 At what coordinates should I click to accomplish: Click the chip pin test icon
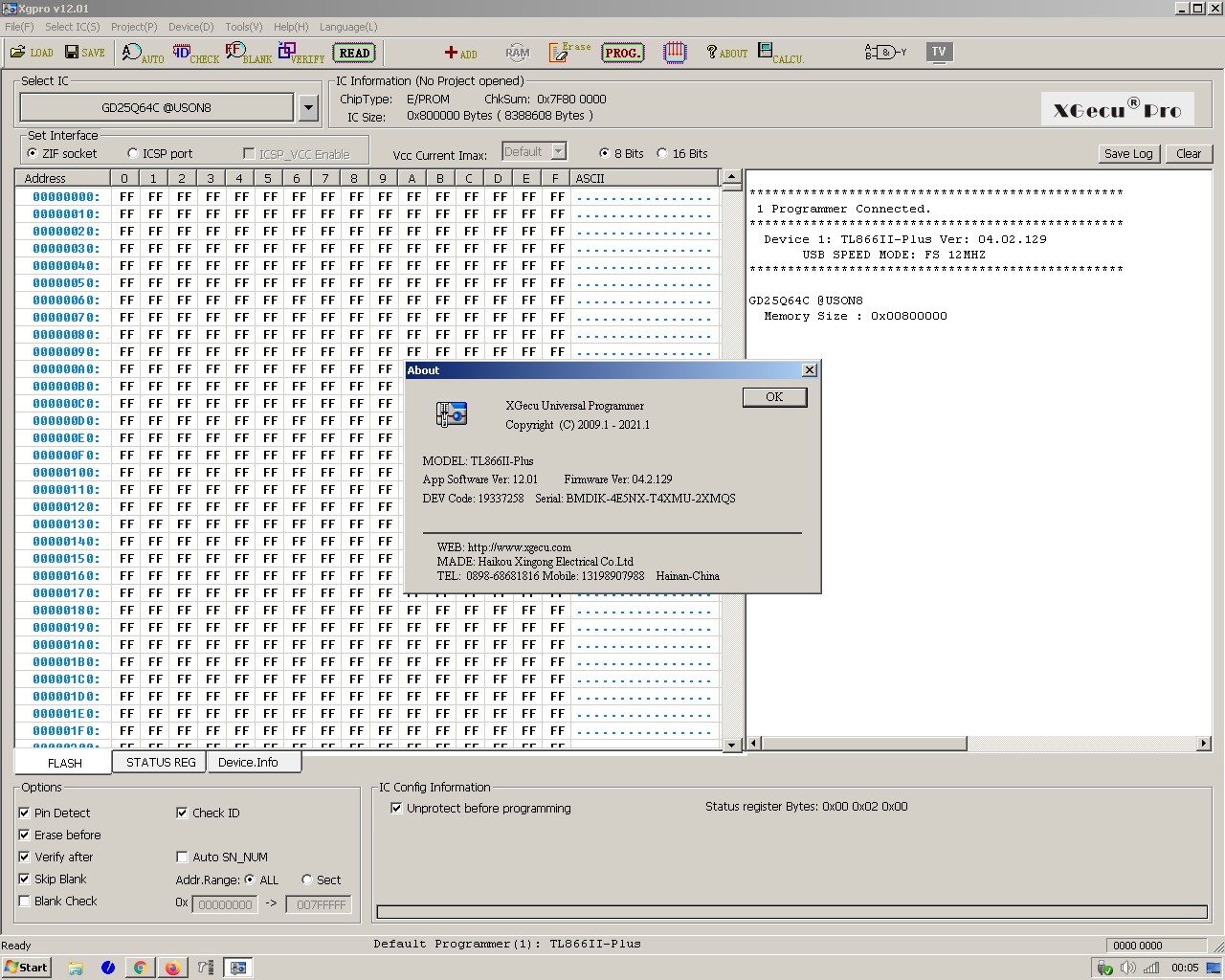675,53
